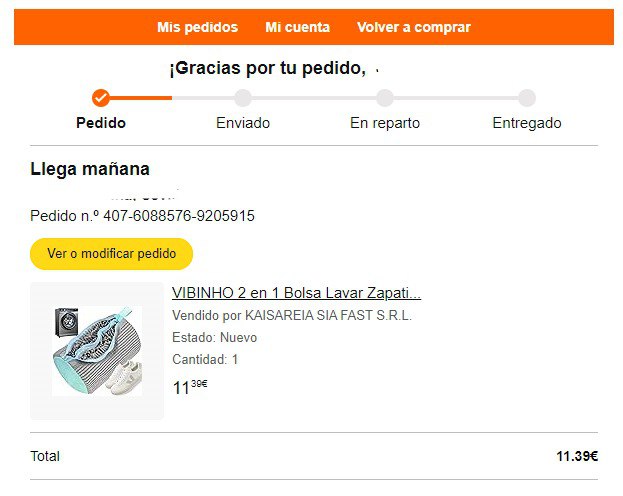Image resolution: width=623 pixels, height=496 pixels.
Task: Click the orange checkmark Pedido step icon
Action: 101,98
